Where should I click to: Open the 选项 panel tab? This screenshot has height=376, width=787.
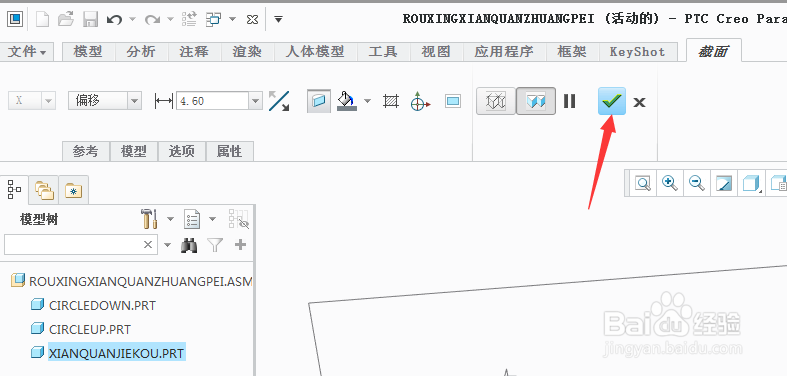tap(182, 151)
